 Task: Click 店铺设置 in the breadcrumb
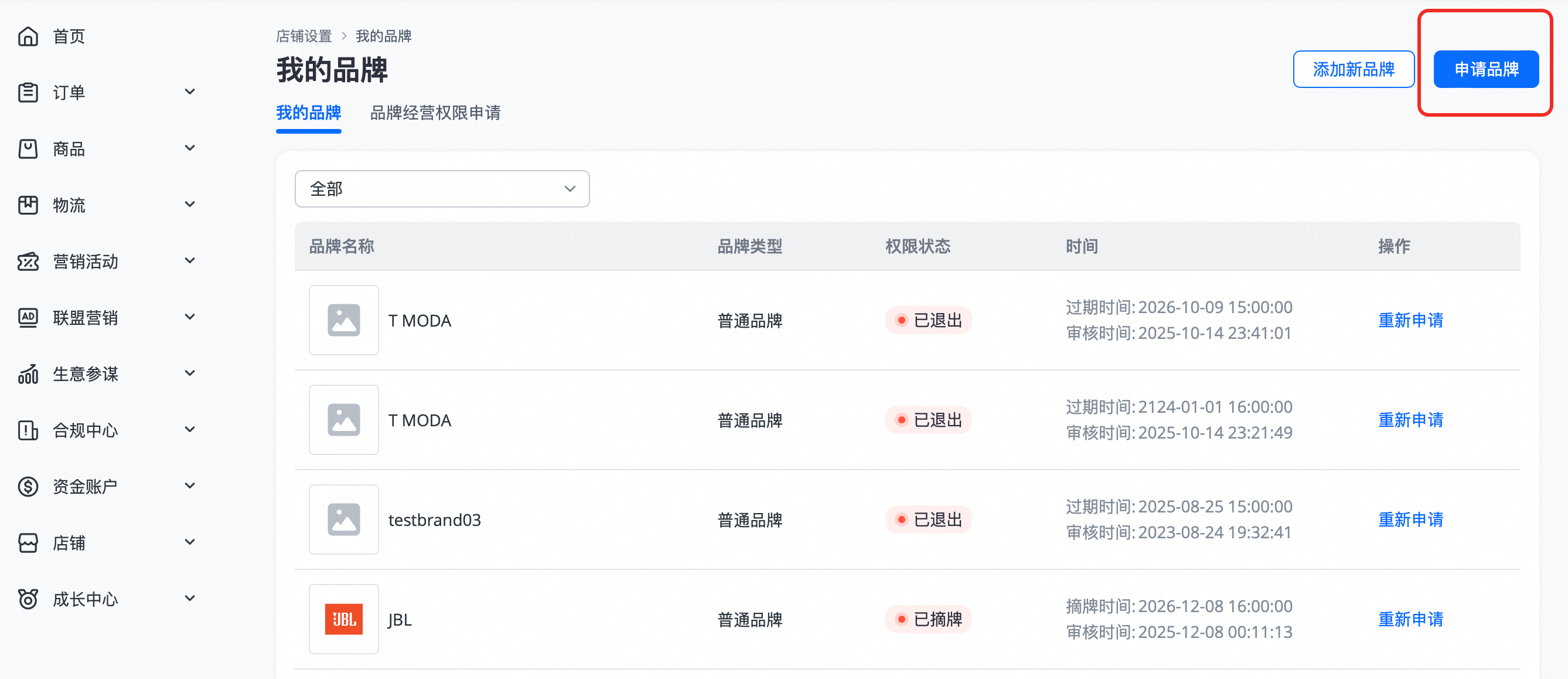pyautogui.click(x=304, y=36)
